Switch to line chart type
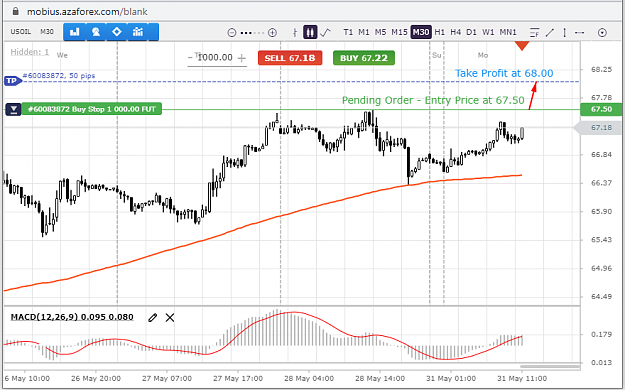The image size is (625, 390). tap(325, 32)
